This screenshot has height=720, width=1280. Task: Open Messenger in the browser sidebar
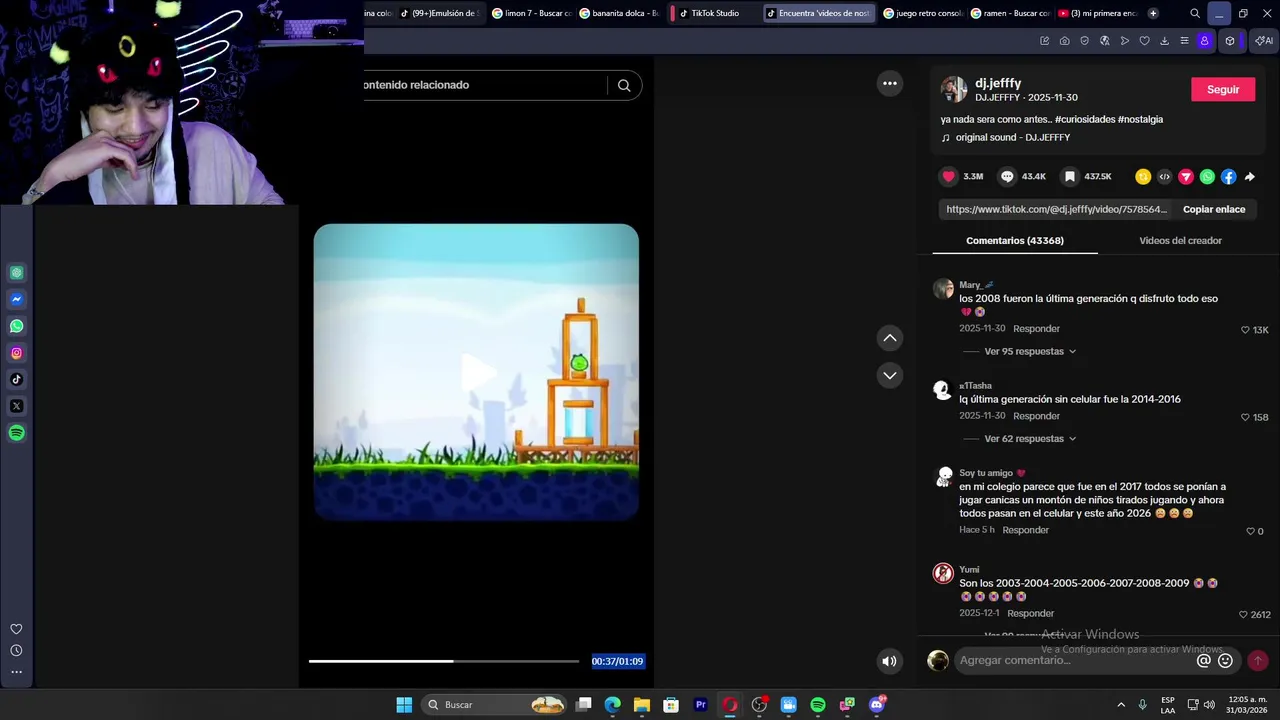17,299
